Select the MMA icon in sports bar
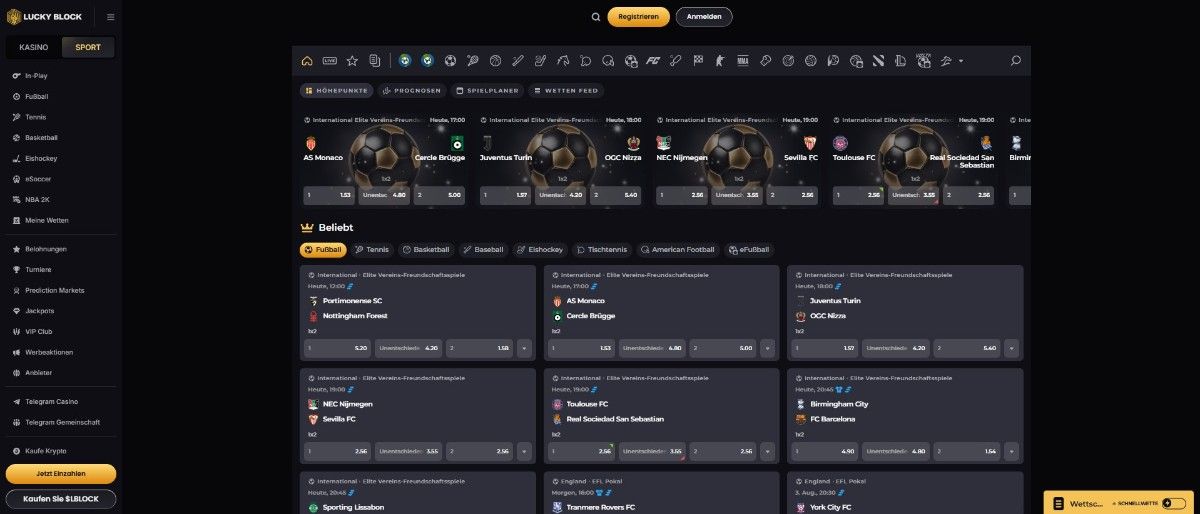This screenshot has height=514, width=1200. click(742, 61)
